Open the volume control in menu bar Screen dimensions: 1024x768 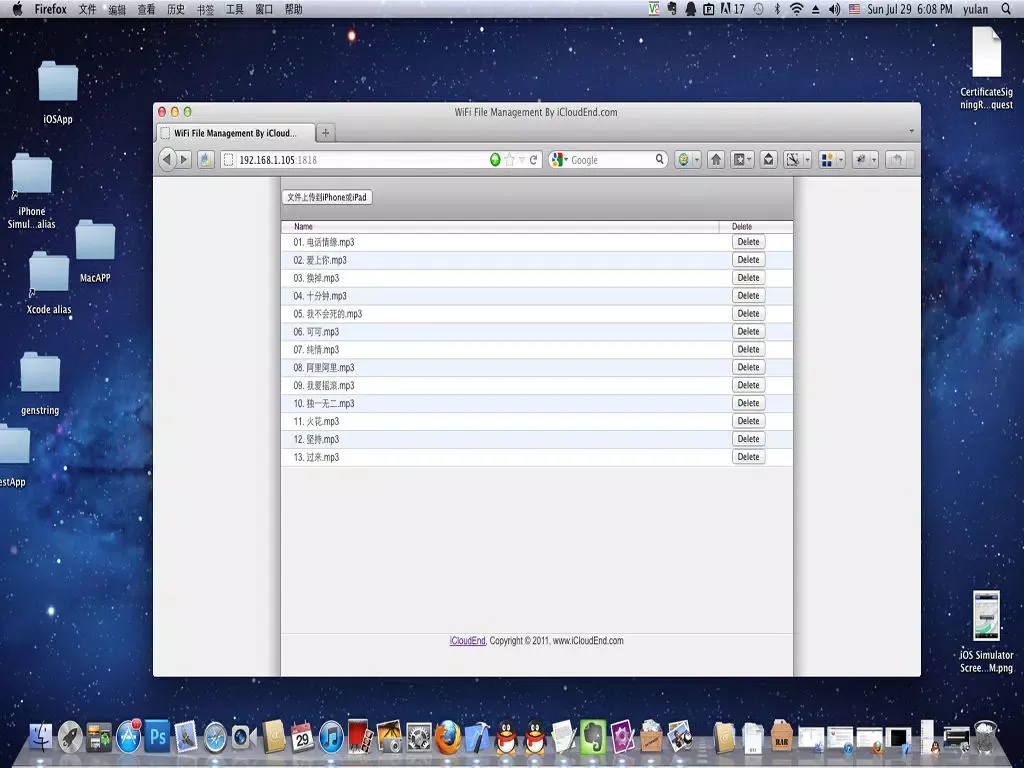(x=834, y=9)
